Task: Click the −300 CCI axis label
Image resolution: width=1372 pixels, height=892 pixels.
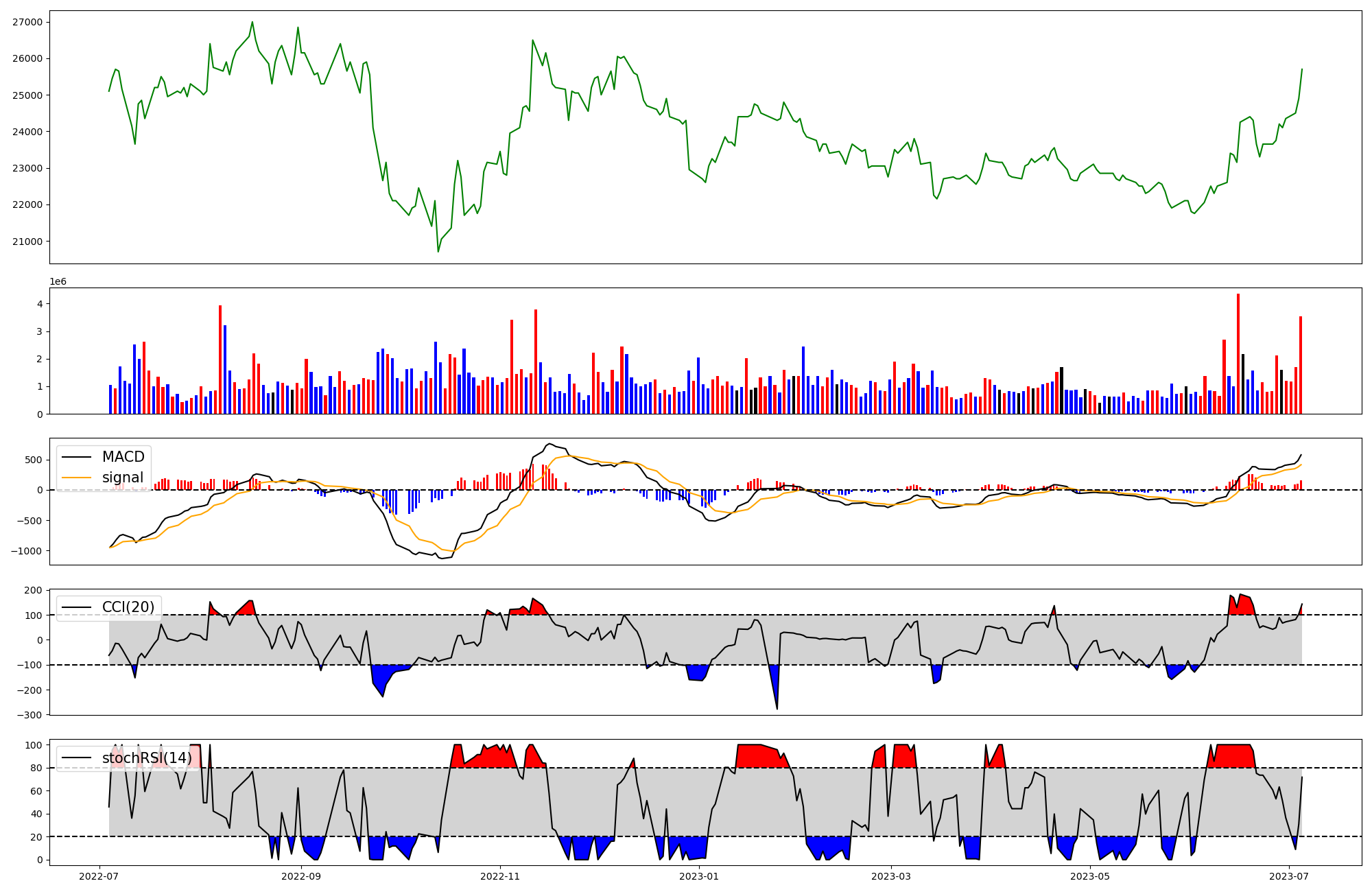Action: coord(29,715)
